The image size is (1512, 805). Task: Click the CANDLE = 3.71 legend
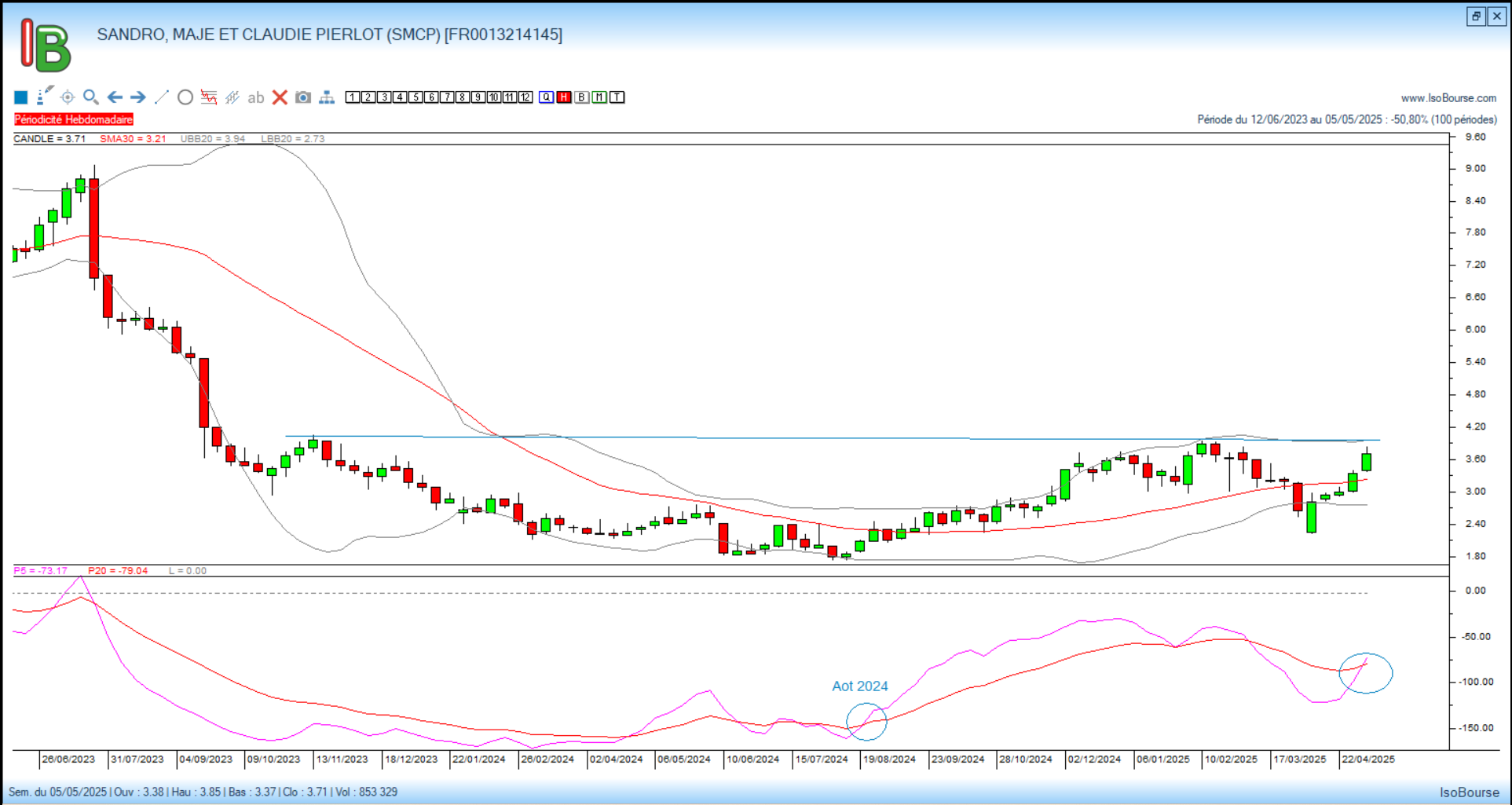[49, 139]
